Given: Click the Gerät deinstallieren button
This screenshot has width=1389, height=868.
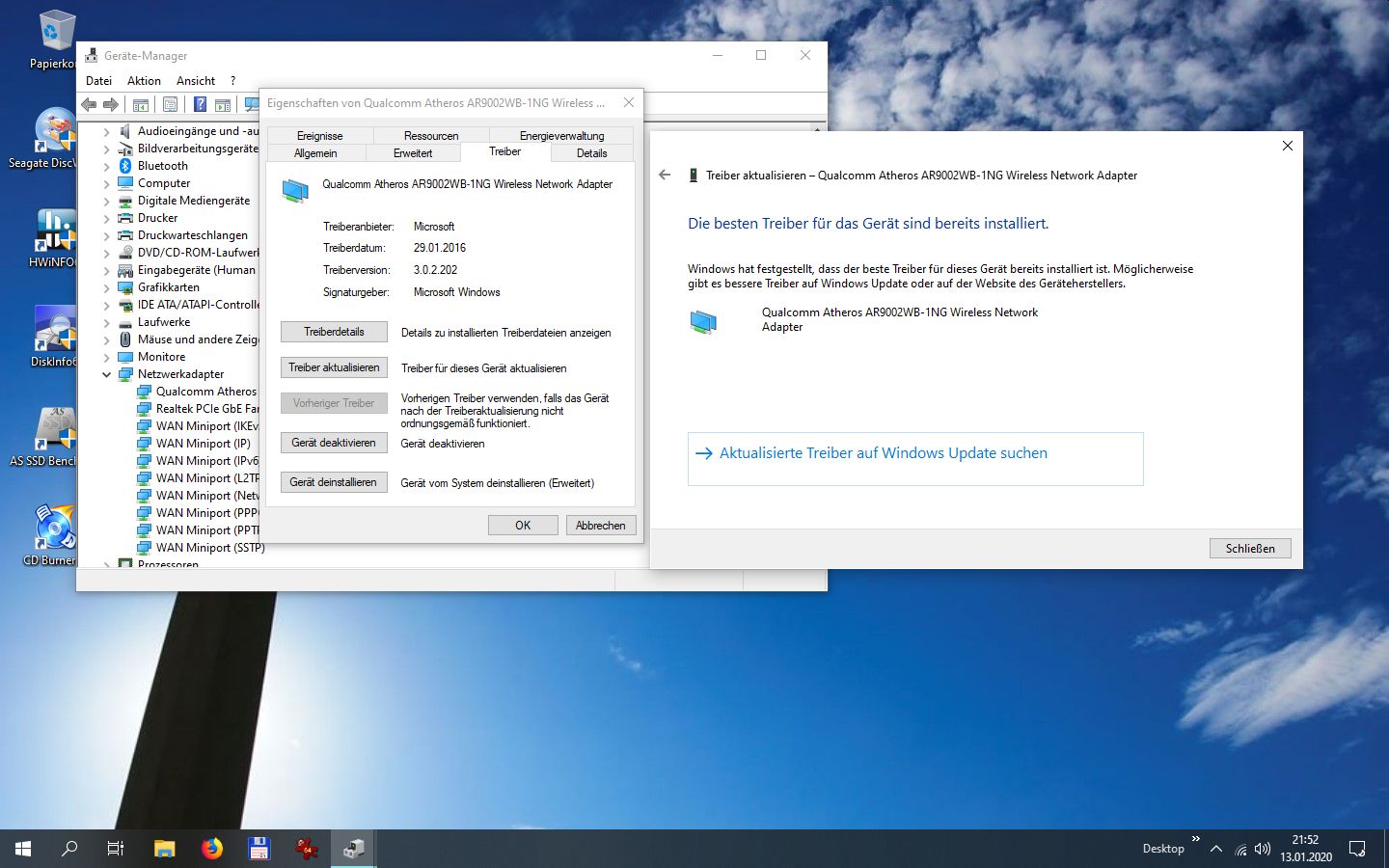Looking at the screenshot, I should pos(334,482).
